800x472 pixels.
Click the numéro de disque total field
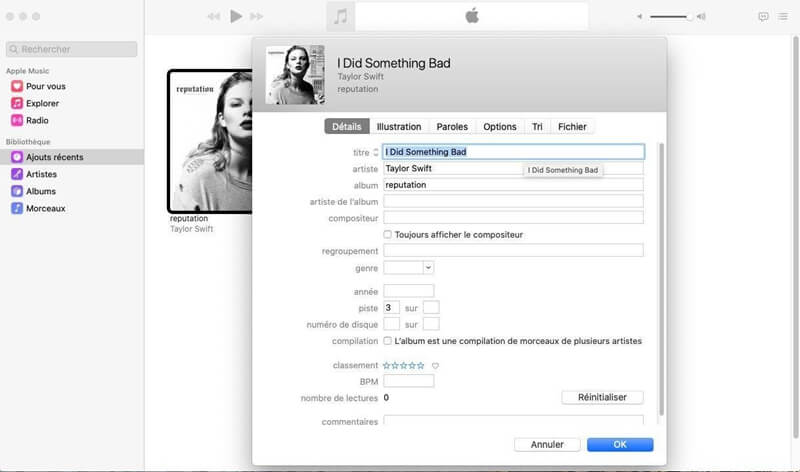[x=431, y=324]
